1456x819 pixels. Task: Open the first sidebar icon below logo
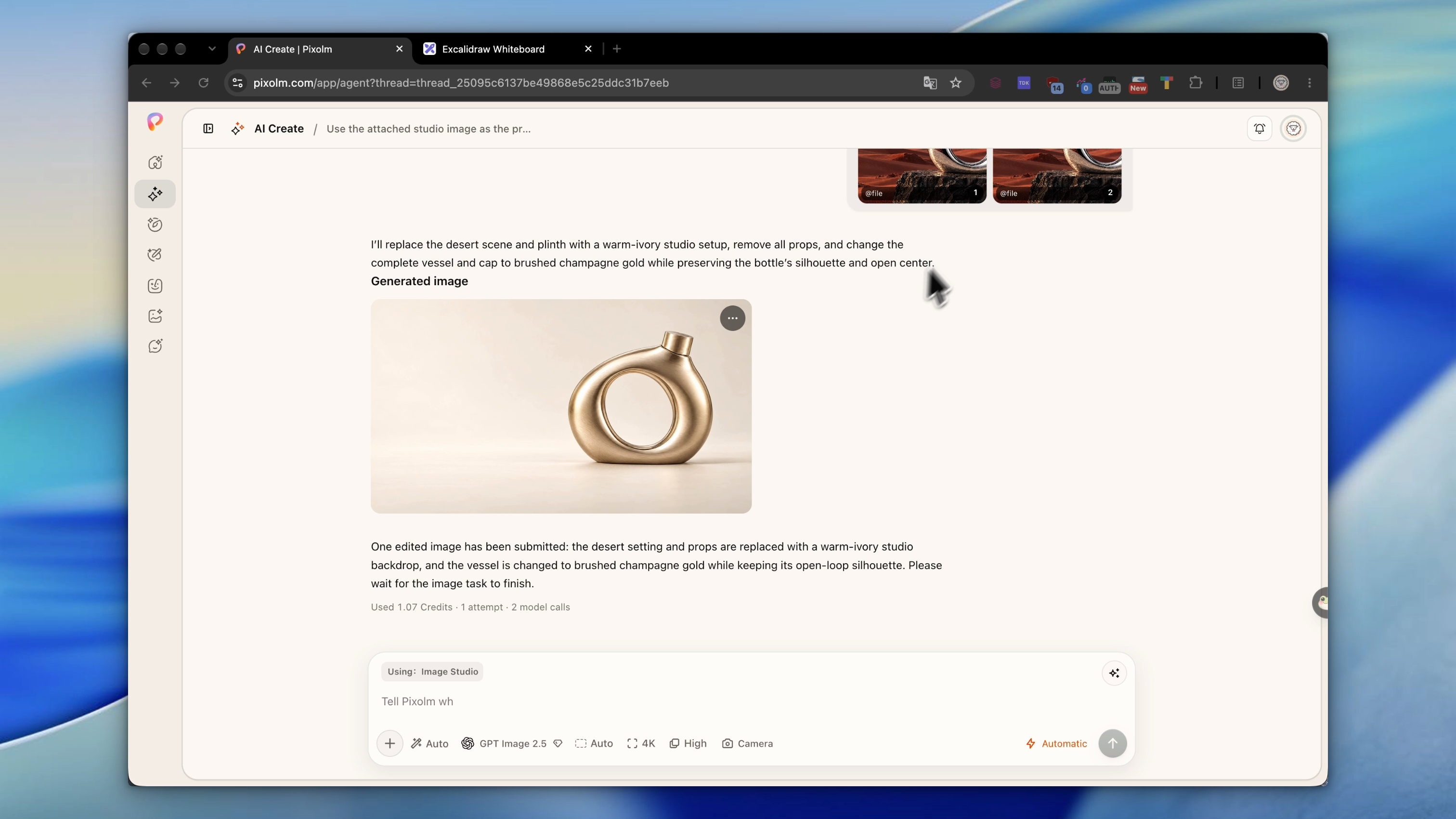pyautogui.click(x=155, y=163)
